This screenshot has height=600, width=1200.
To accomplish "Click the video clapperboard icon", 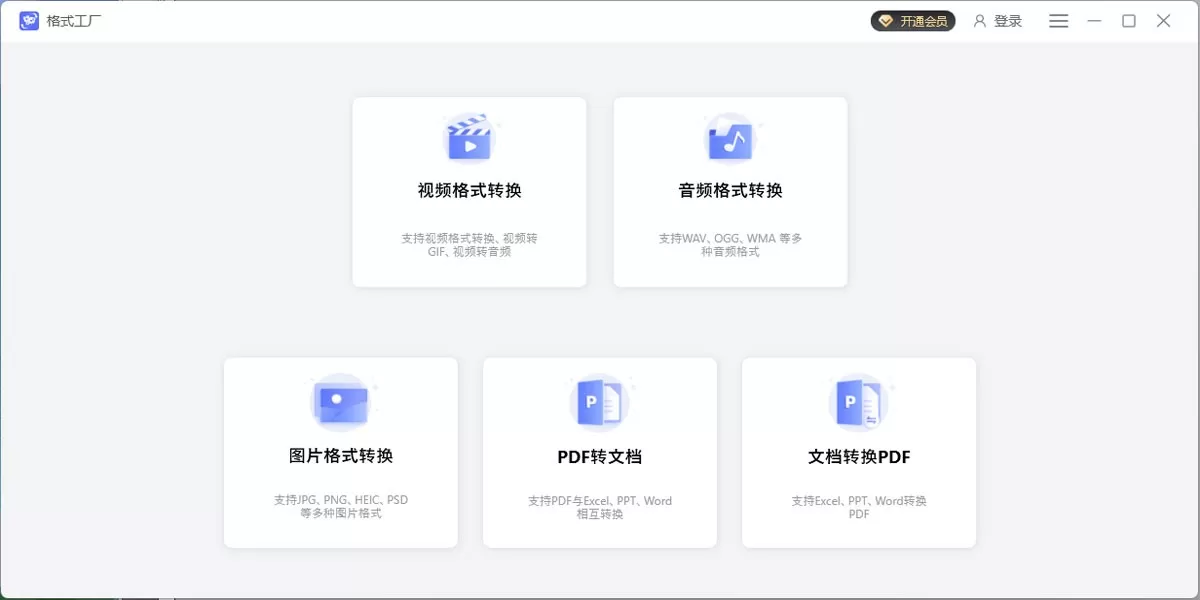I will pos(469,138).
